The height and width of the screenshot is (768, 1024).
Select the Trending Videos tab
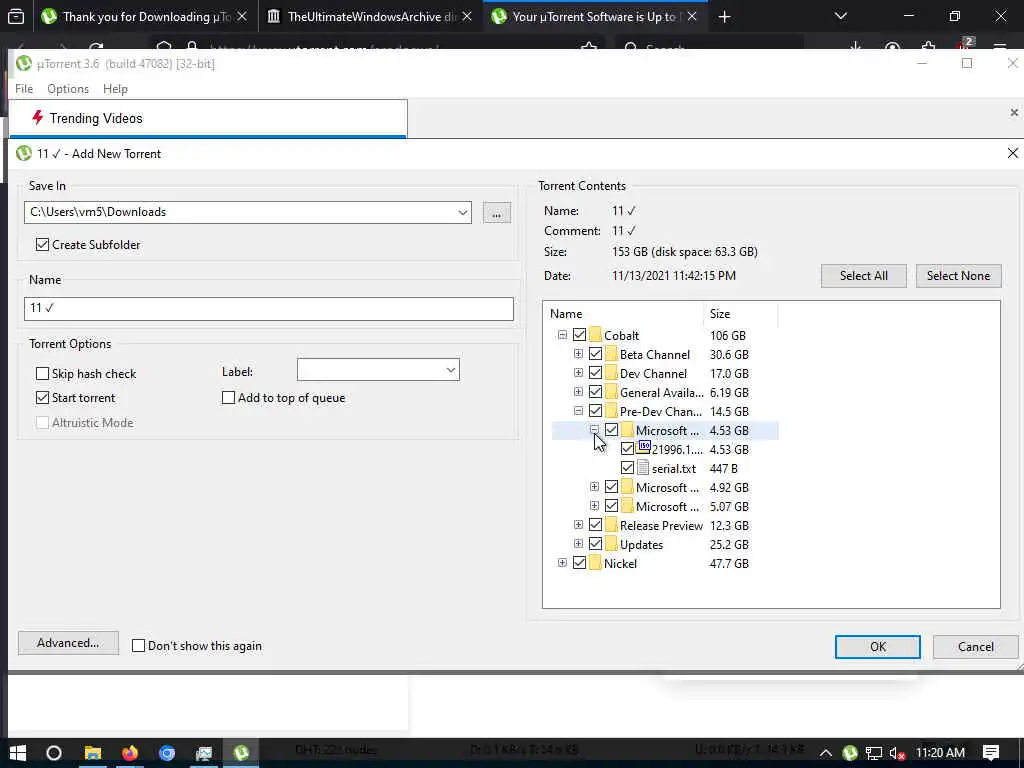208,118
